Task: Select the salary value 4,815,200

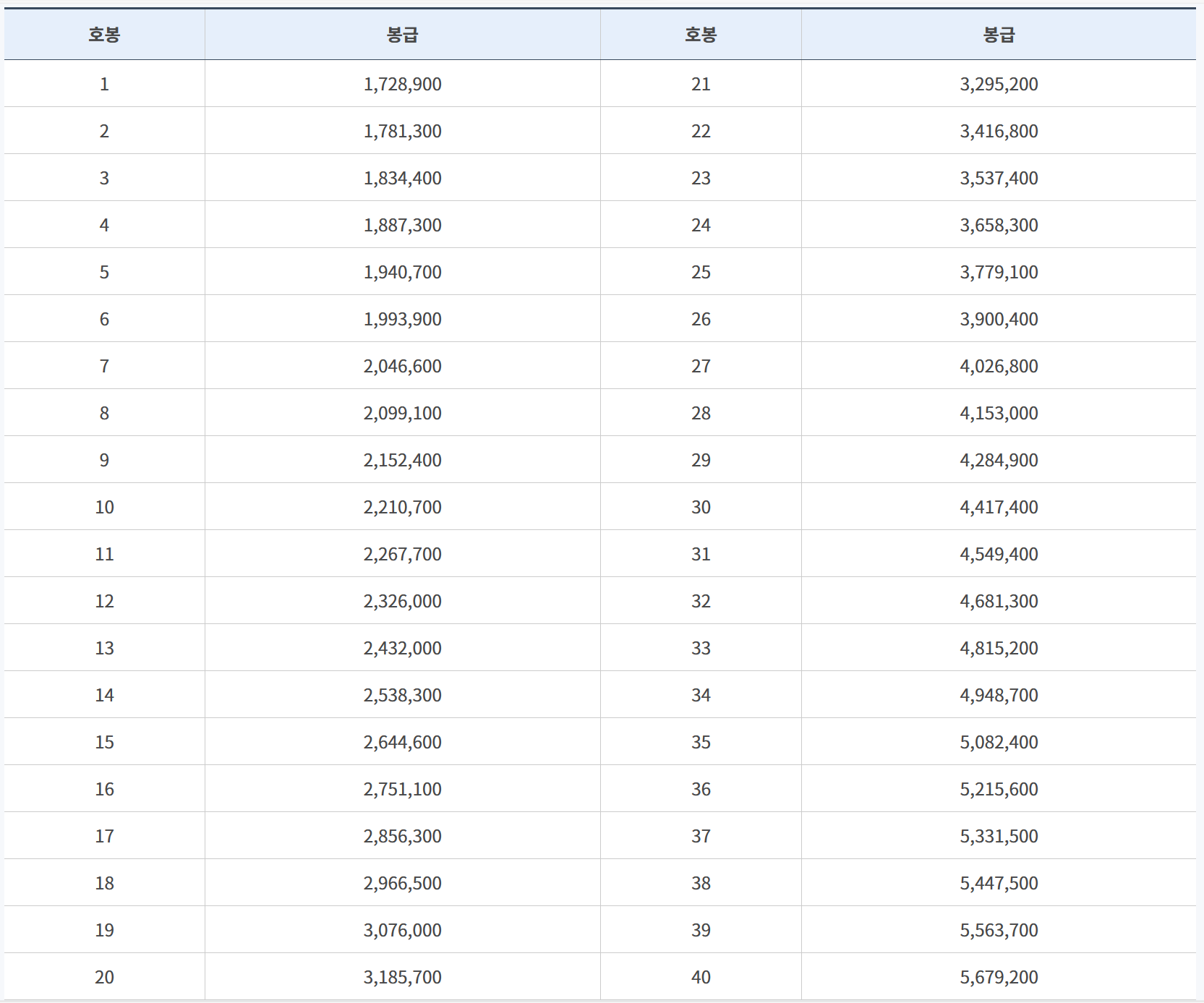Action: [999, 648]
